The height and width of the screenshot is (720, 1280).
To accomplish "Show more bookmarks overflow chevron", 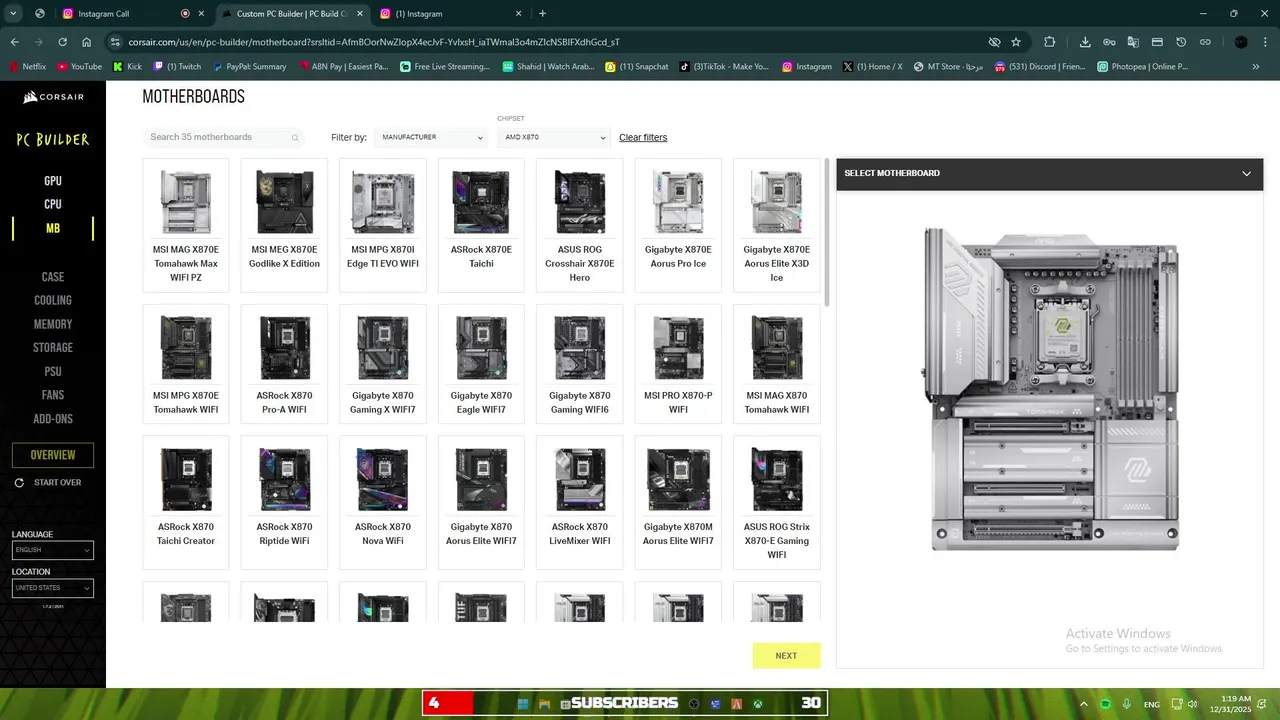I will 1256,67.
